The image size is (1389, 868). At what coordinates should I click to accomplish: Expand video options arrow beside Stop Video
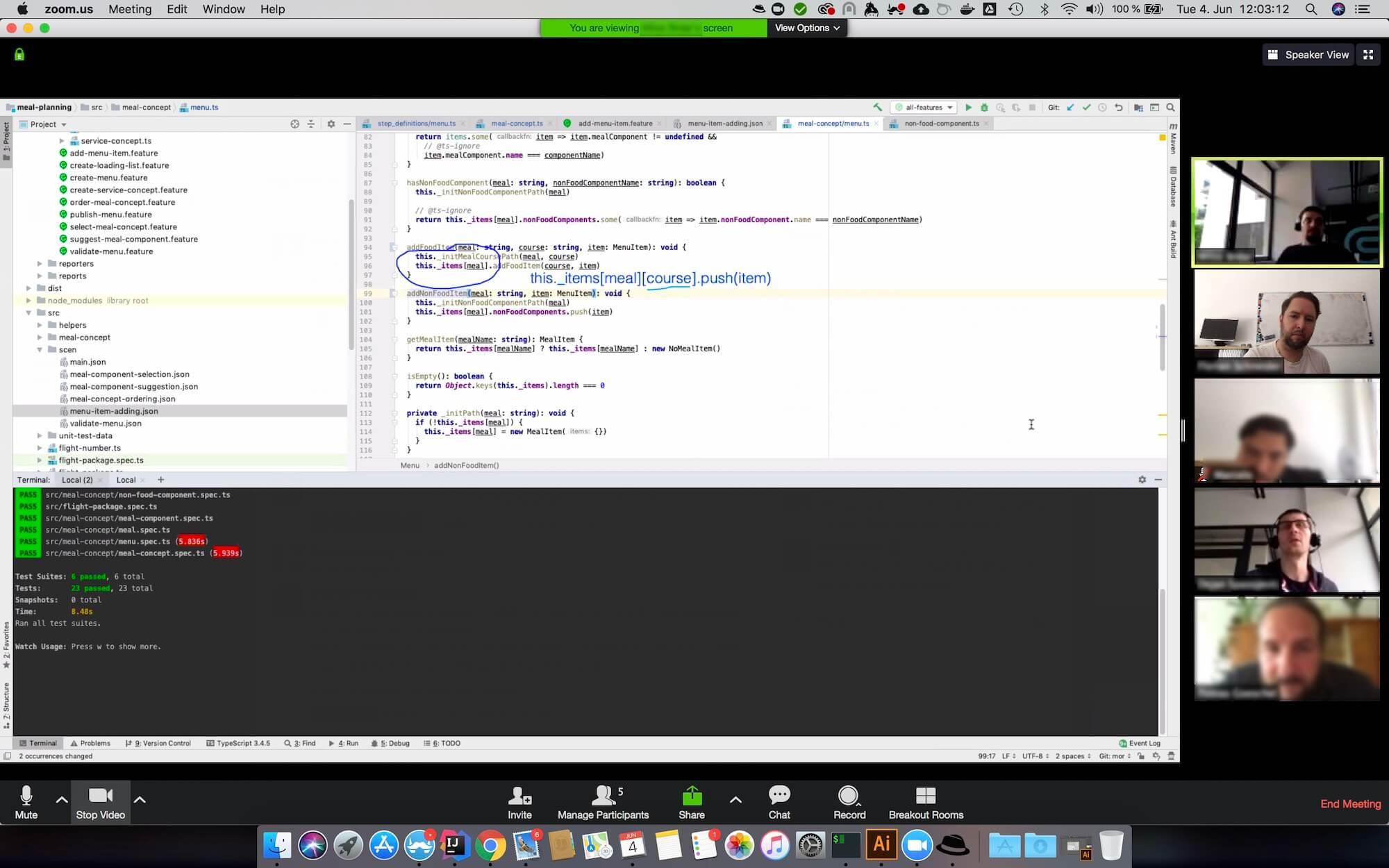[x=140, y=800]
